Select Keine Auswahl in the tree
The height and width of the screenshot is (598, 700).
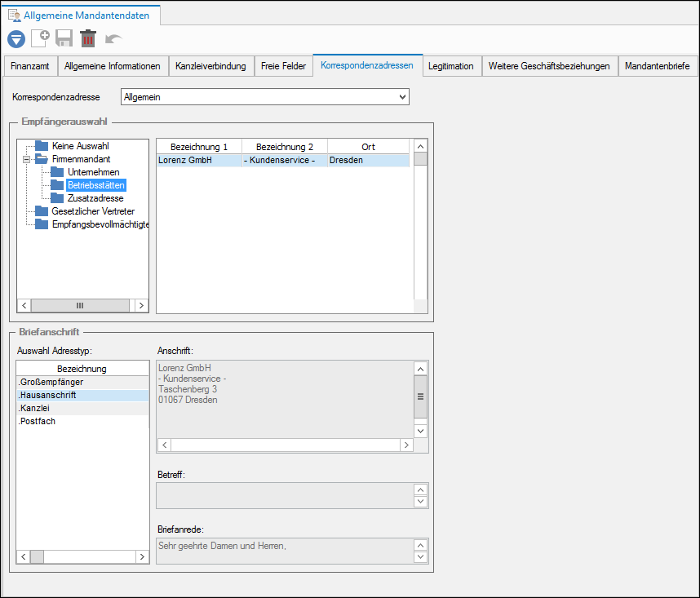[x=80, y=146]
